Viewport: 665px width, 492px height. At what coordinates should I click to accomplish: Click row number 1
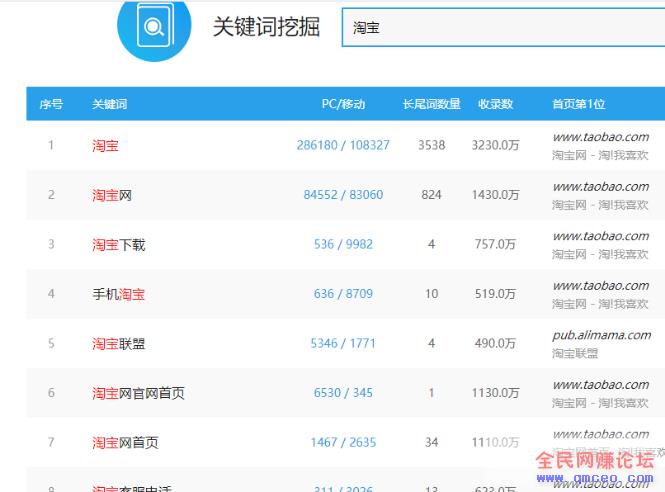coord(51,145)
